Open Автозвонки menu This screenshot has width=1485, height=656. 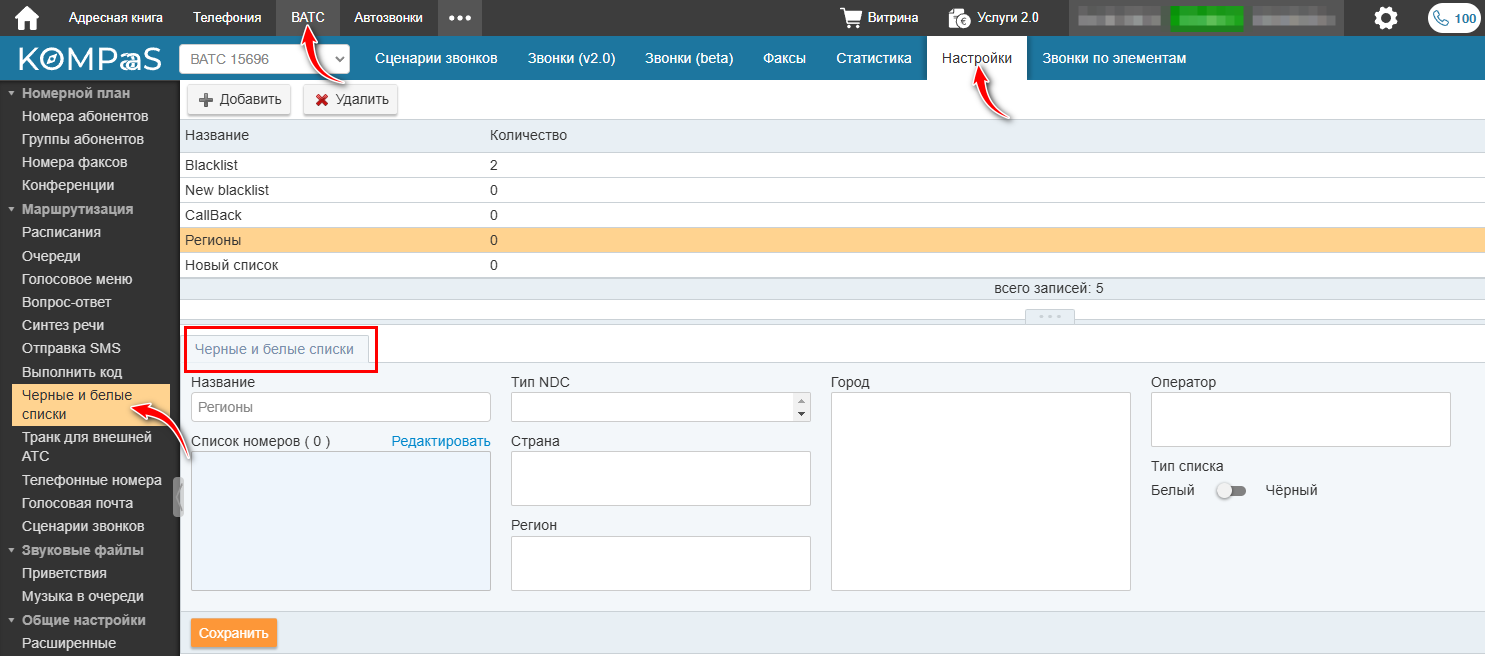(388, 18)
